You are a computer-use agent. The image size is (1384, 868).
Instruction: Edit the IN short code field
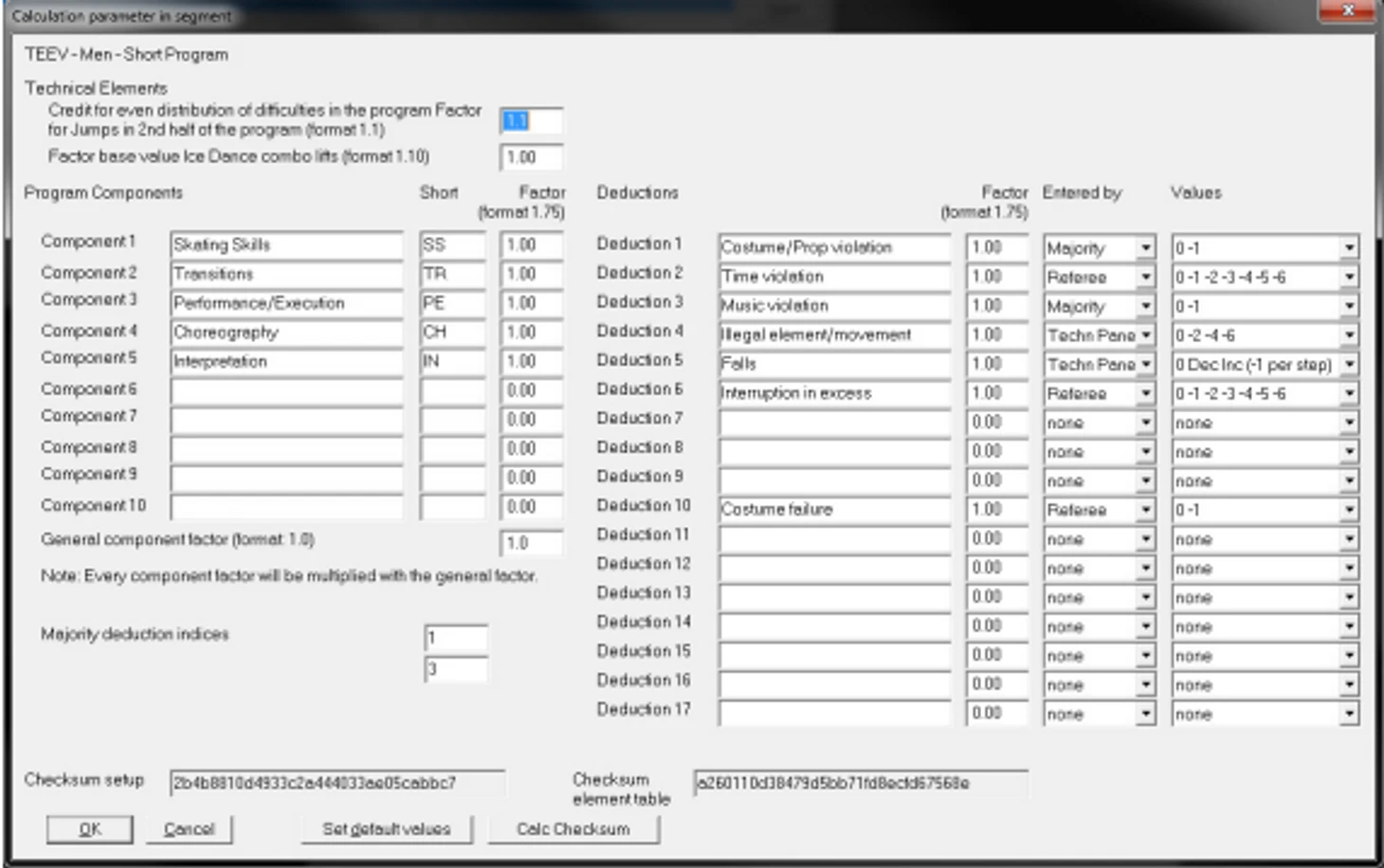pos(452,361)
